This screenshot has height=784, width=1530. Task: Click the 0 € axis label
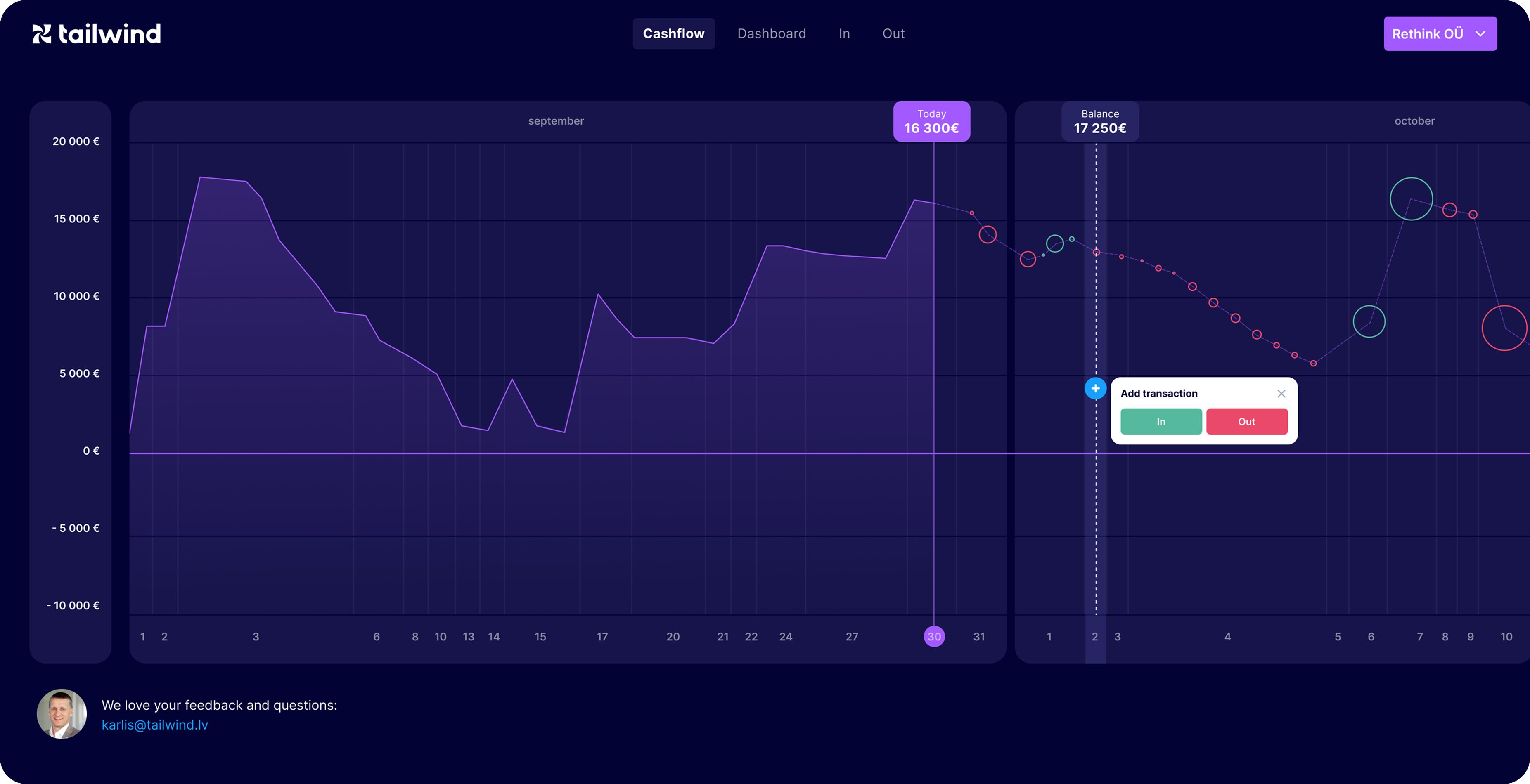(x=91, y=451)
